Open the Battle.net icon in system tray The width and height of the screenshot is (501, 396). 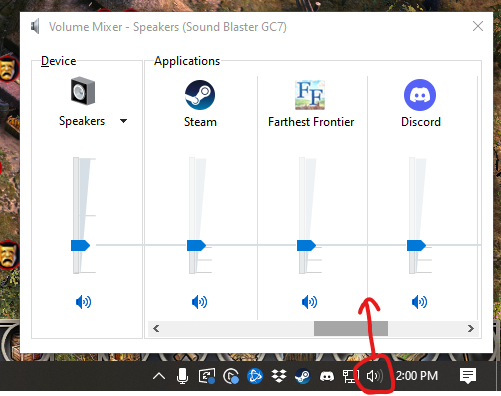tap(255, 376)
